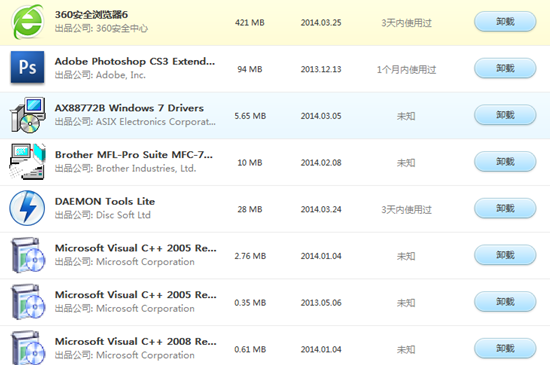This screenshot has width=550, height=371.
Task: Select the Adobe Photoshop CS3 Extend... name
Action: coord(135,61)
